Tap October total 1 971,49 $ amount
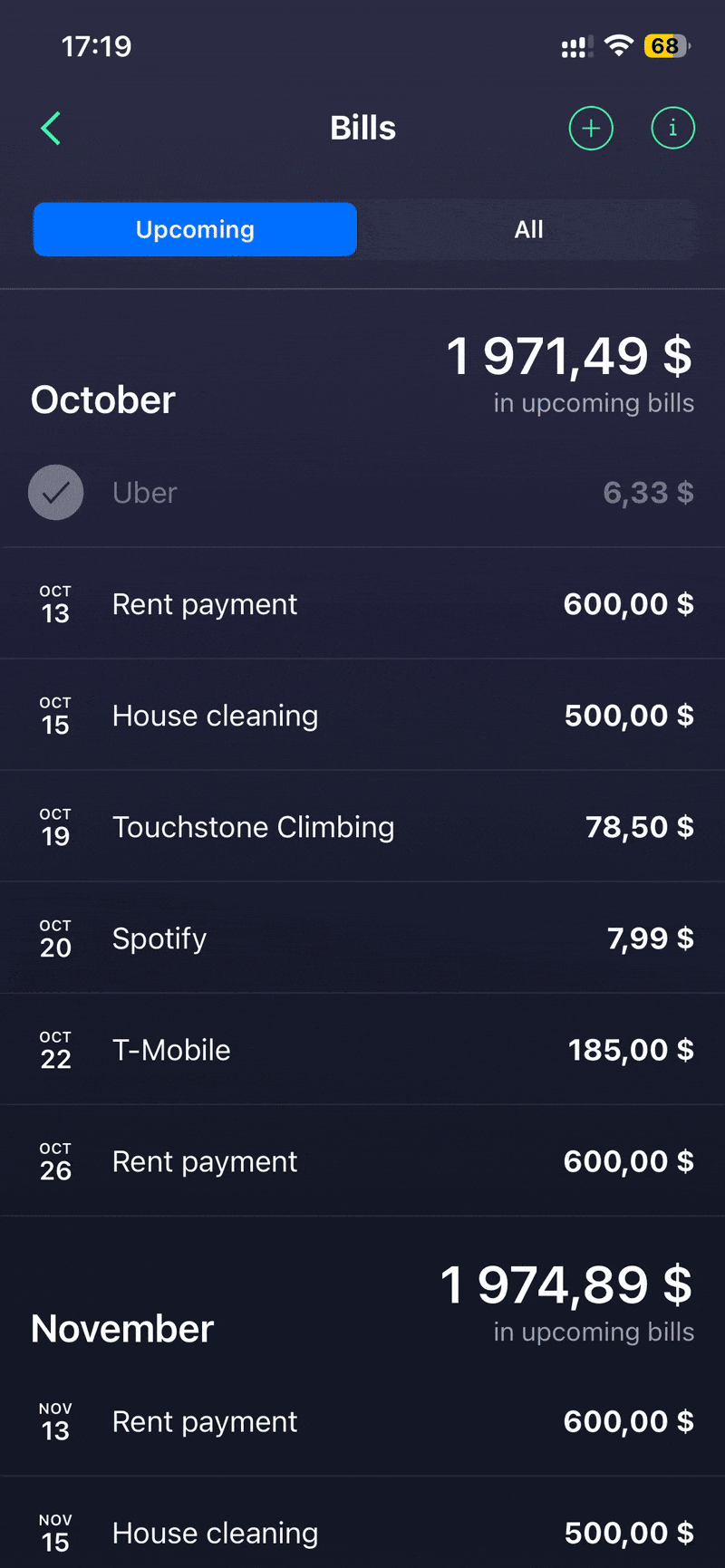 pyautogui.click(x=569, y=356)
